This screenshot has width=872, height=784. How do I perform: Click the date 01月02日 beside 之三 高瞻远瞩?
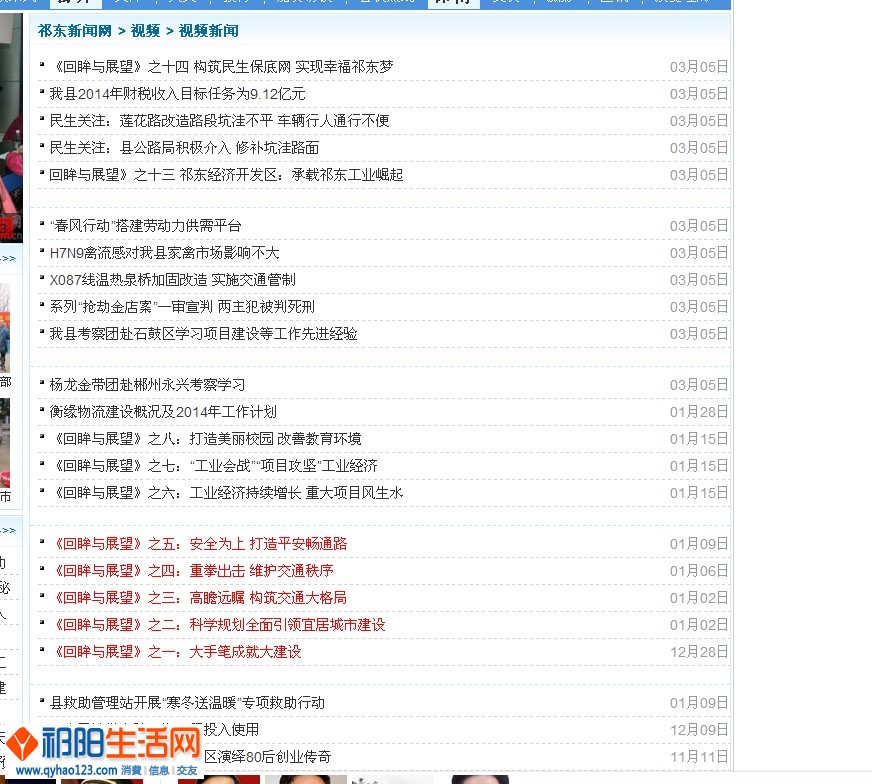click(698, 598)
